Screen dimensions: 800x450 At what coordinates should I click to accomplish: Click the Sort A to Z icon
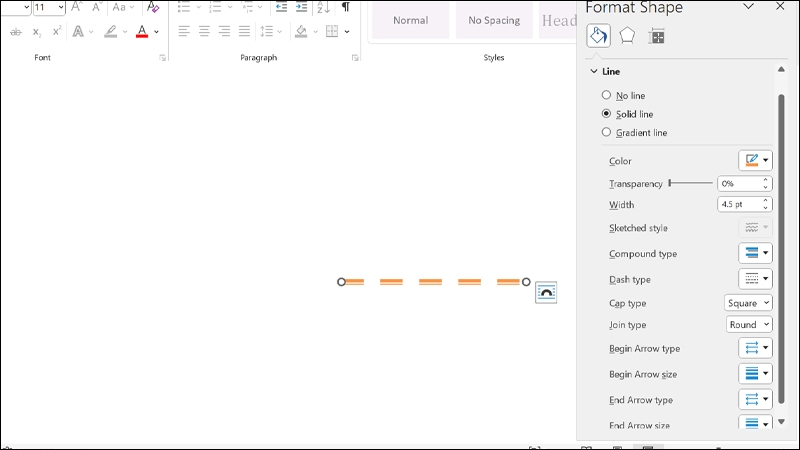[x=323, y=7]
